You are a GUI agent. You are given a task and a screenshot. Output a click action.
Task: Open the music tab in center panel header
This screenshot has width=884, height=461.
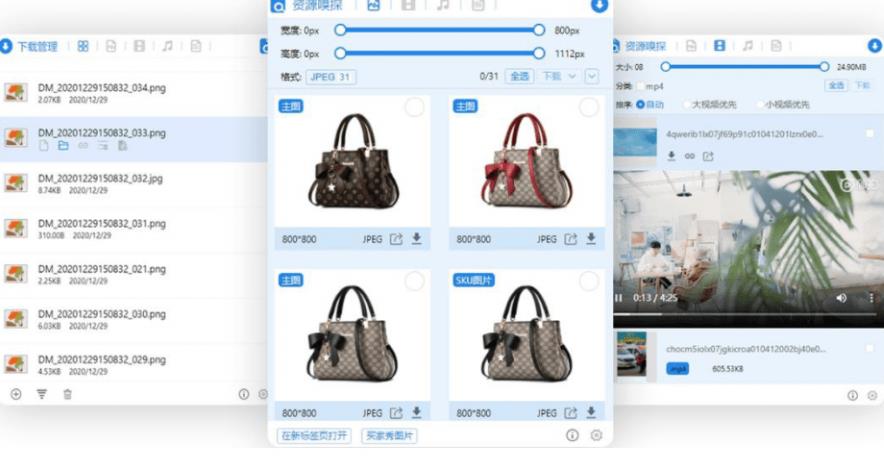pos(443,5)
